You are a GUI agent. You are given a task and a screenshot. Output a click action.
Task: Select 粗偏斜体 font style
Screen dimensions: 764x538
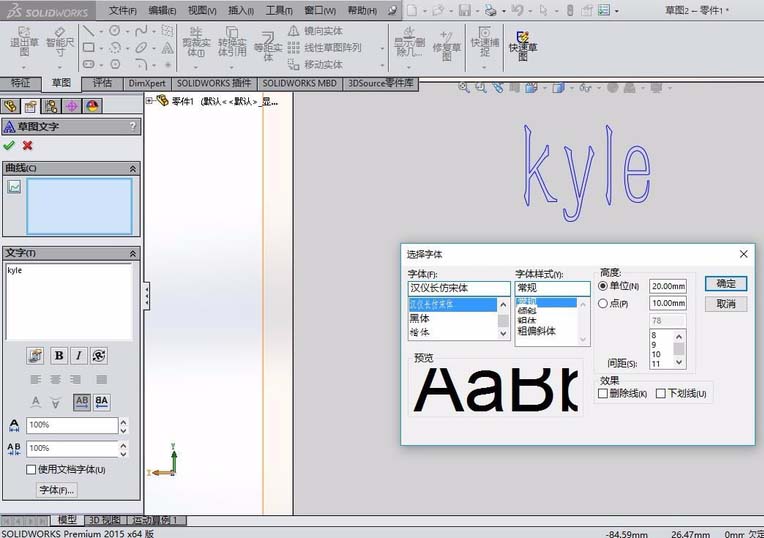(536, 331)
